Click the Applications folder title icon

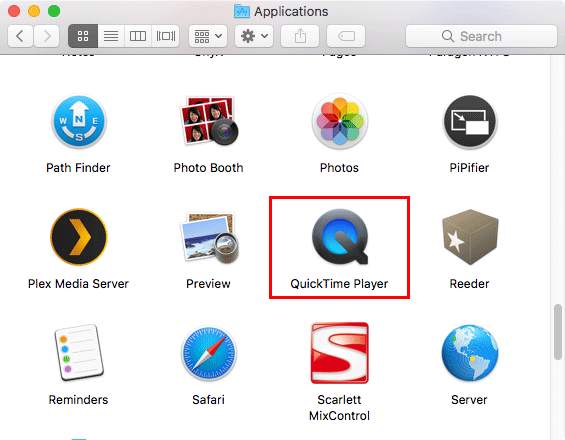tap(242, 11)
